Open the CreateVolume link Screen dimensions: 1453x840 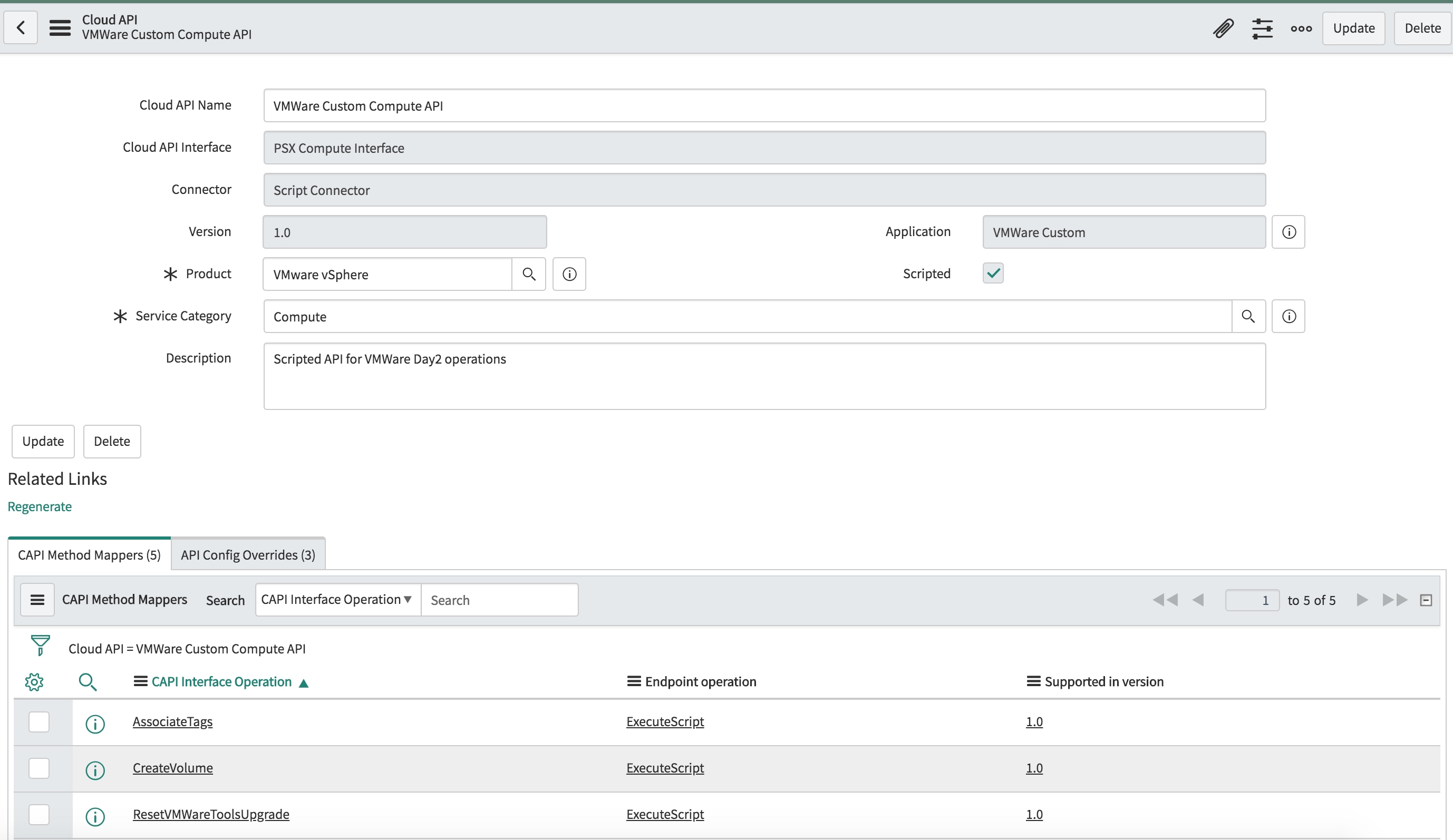pyautogui.click(x=172, y=767)
